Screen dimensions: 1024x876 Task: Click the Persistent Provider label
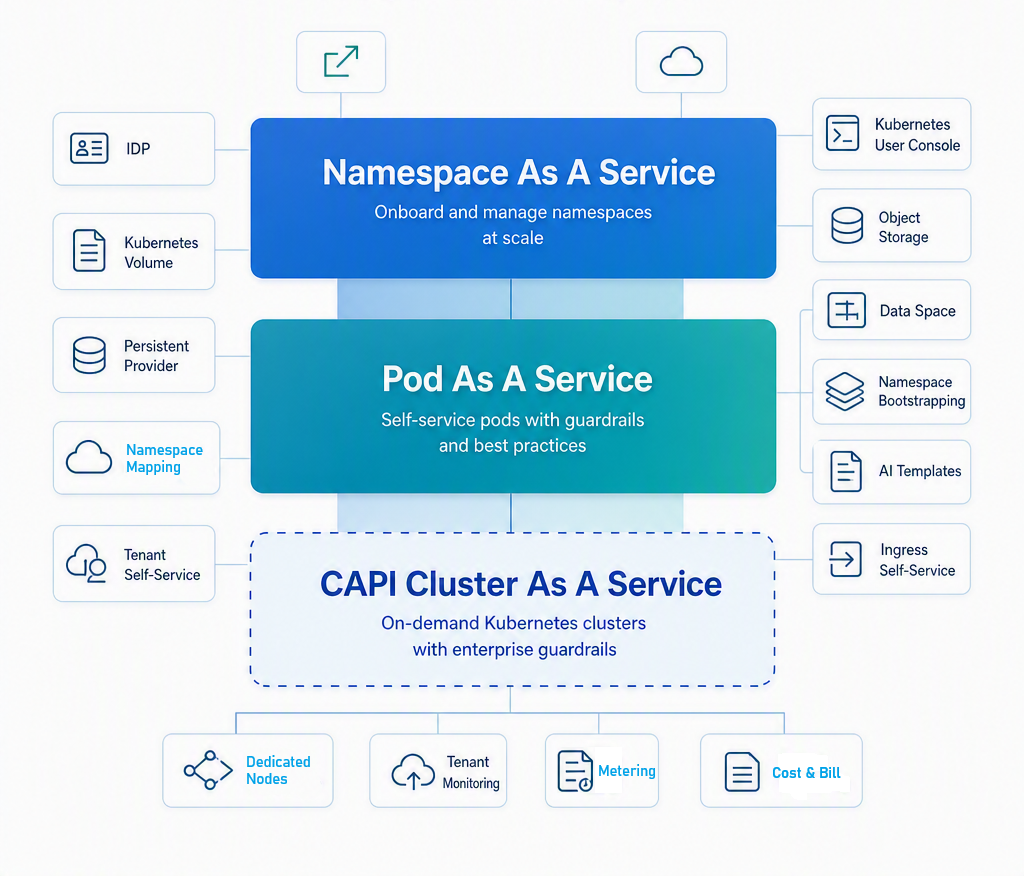(x=156, y=355)
